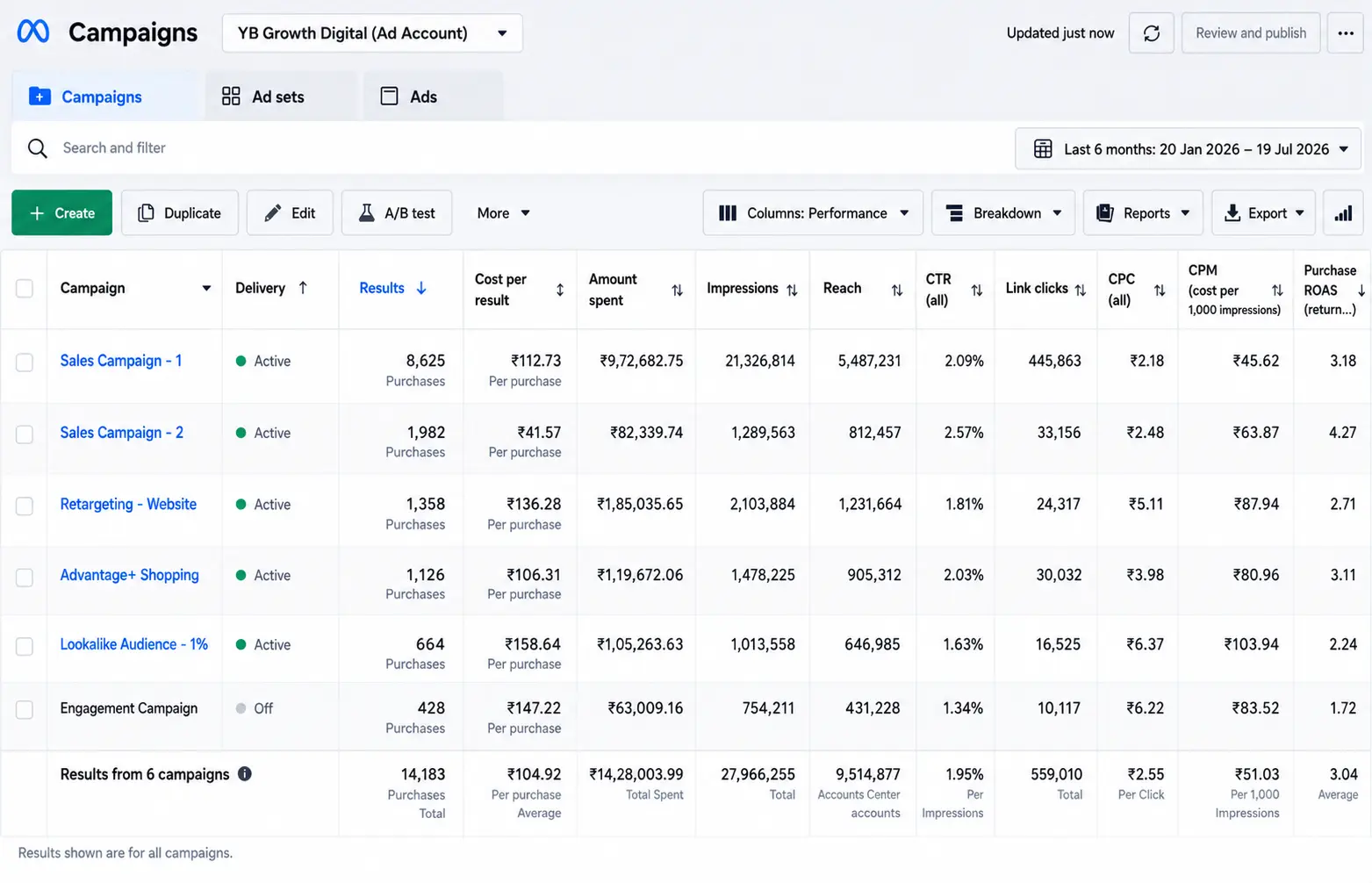1372x883 pixels.
Task: Sort the Purchase ROAS column
Action: pyautogui.click(x=1361, y=290)
